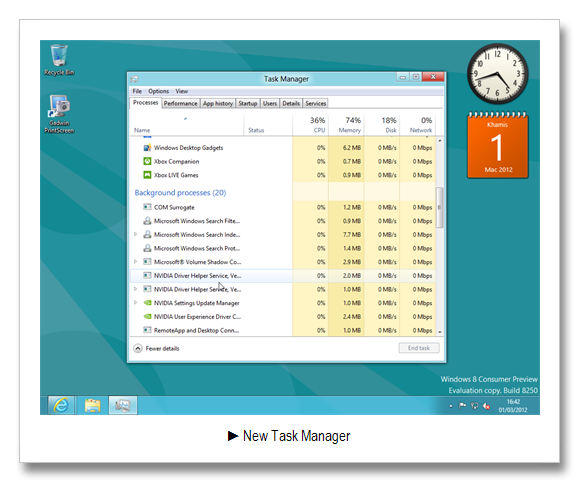Switch to the Users tab

click(270, 104)
